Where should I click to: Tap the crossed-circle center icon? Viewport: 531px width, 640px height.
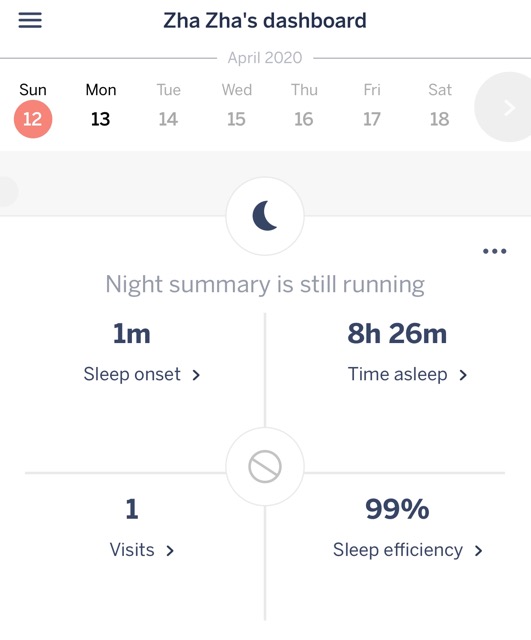[x=265, y=467]
